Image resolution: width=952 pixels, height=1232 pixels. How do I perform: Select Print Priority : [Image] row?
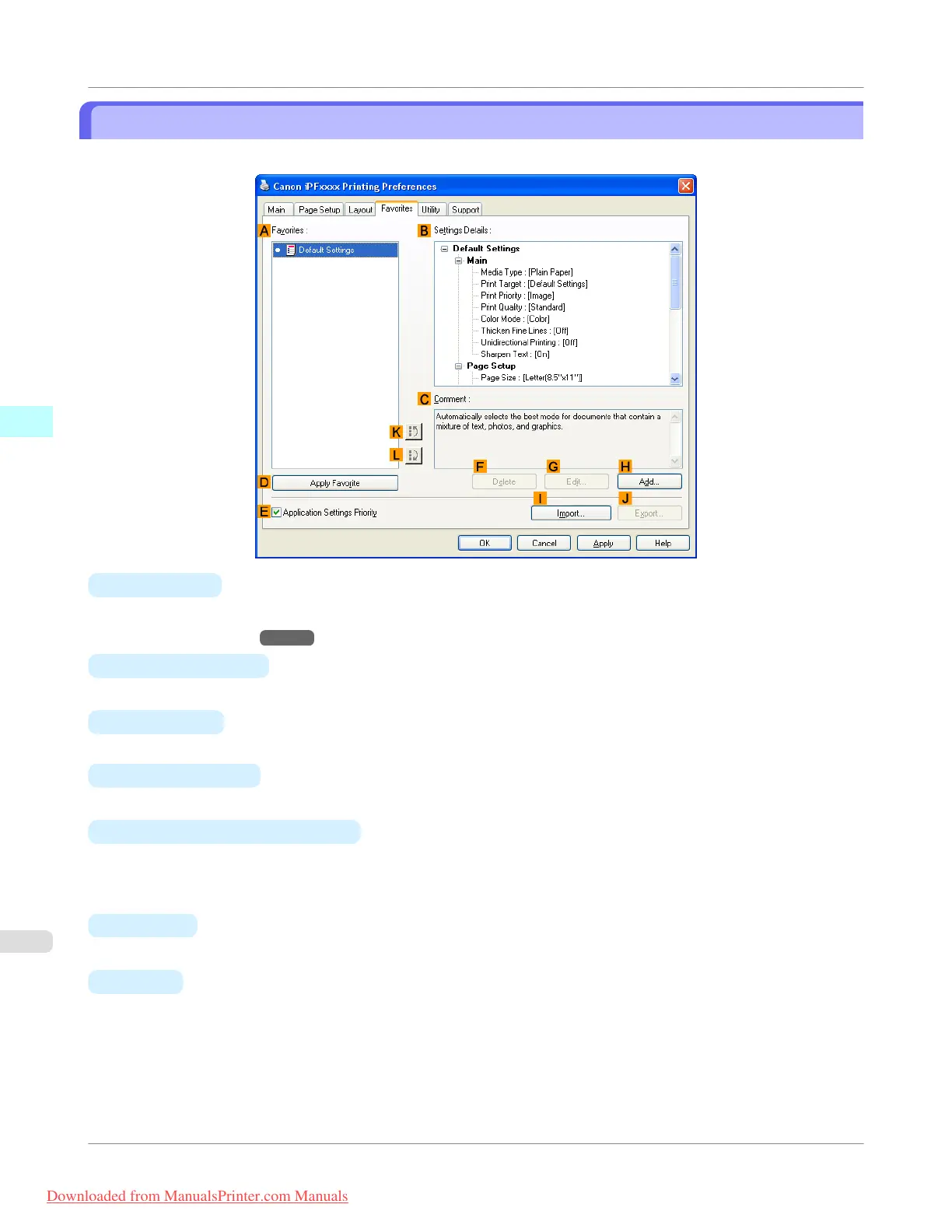click(517, 296)
